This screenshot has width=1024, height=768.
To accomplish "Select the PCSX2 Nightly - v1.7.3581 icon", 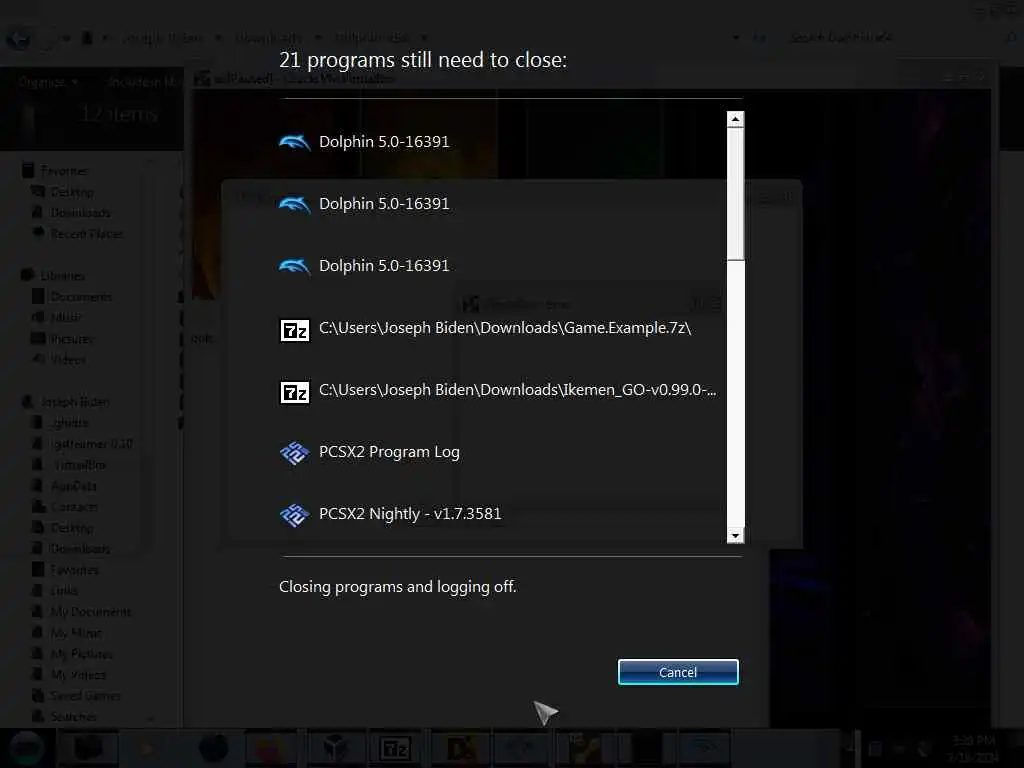I will point(295,515).
